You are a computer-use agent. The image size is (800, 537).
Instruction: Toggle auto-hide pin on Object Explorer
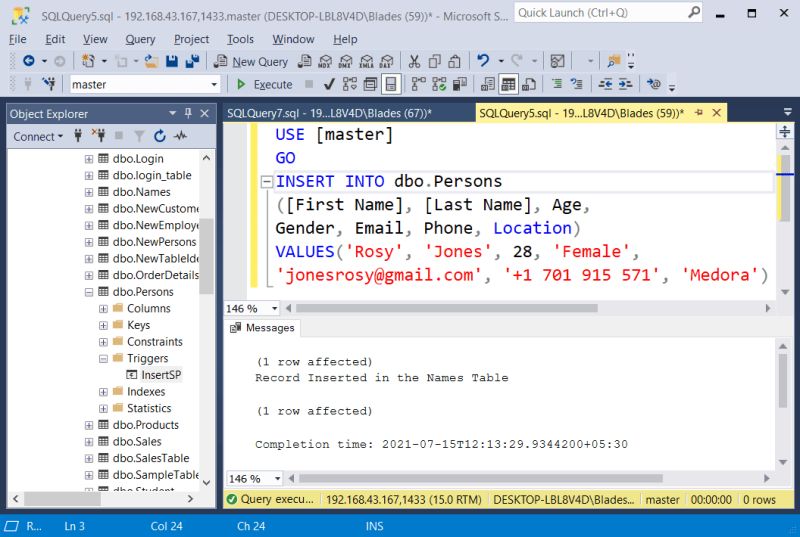188,113
